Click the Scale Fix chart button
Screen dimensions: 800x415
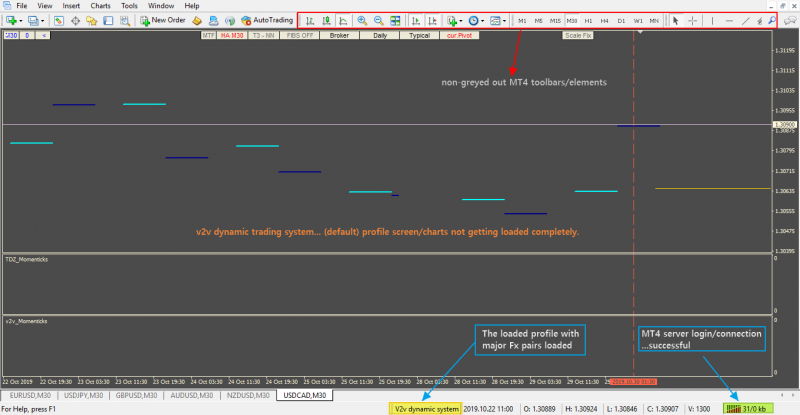coord(578,36)
